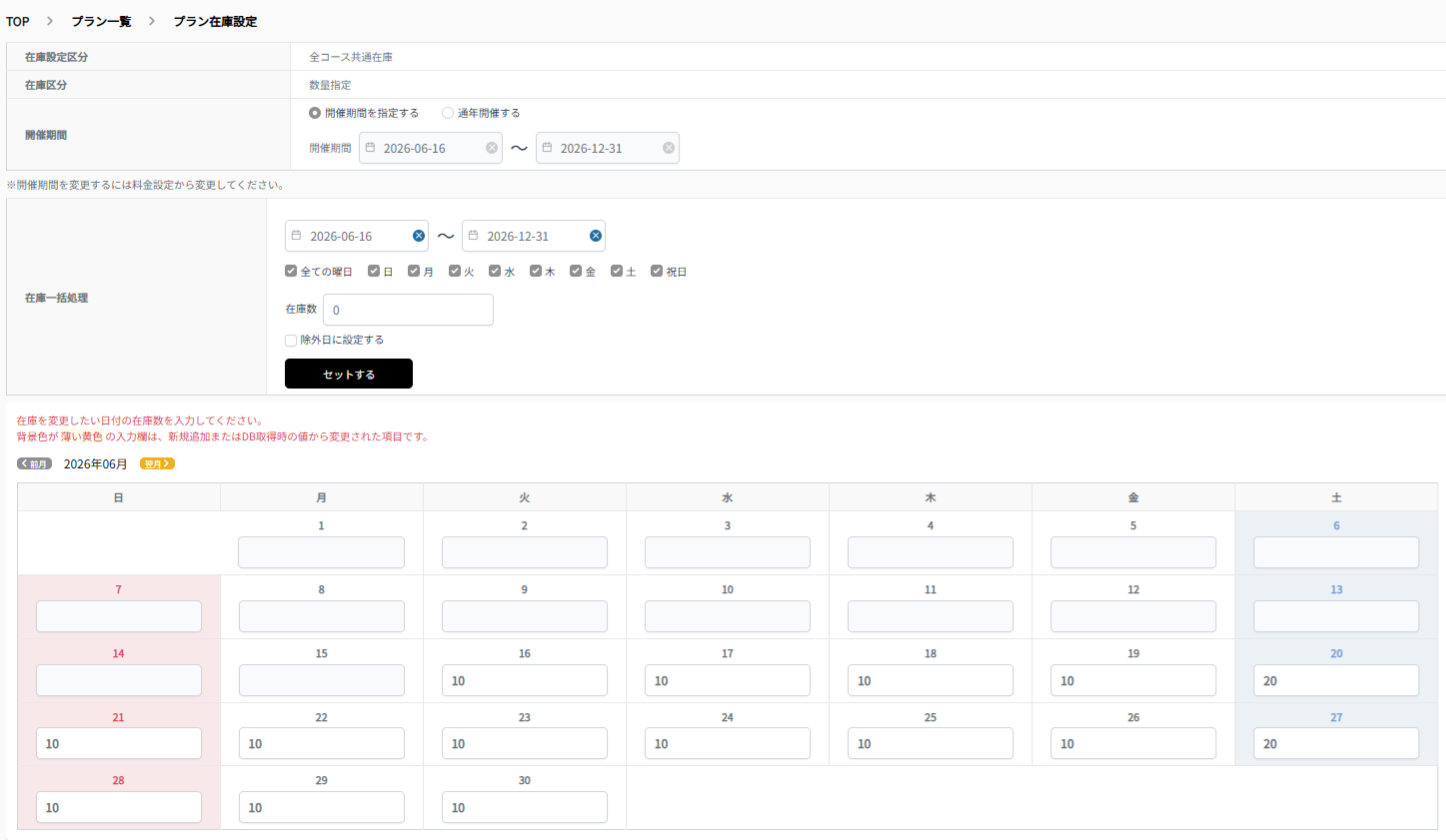
Task: Click the 全コース共通在庫 value text
Action: pyautogui.click(x=351, y=57)
